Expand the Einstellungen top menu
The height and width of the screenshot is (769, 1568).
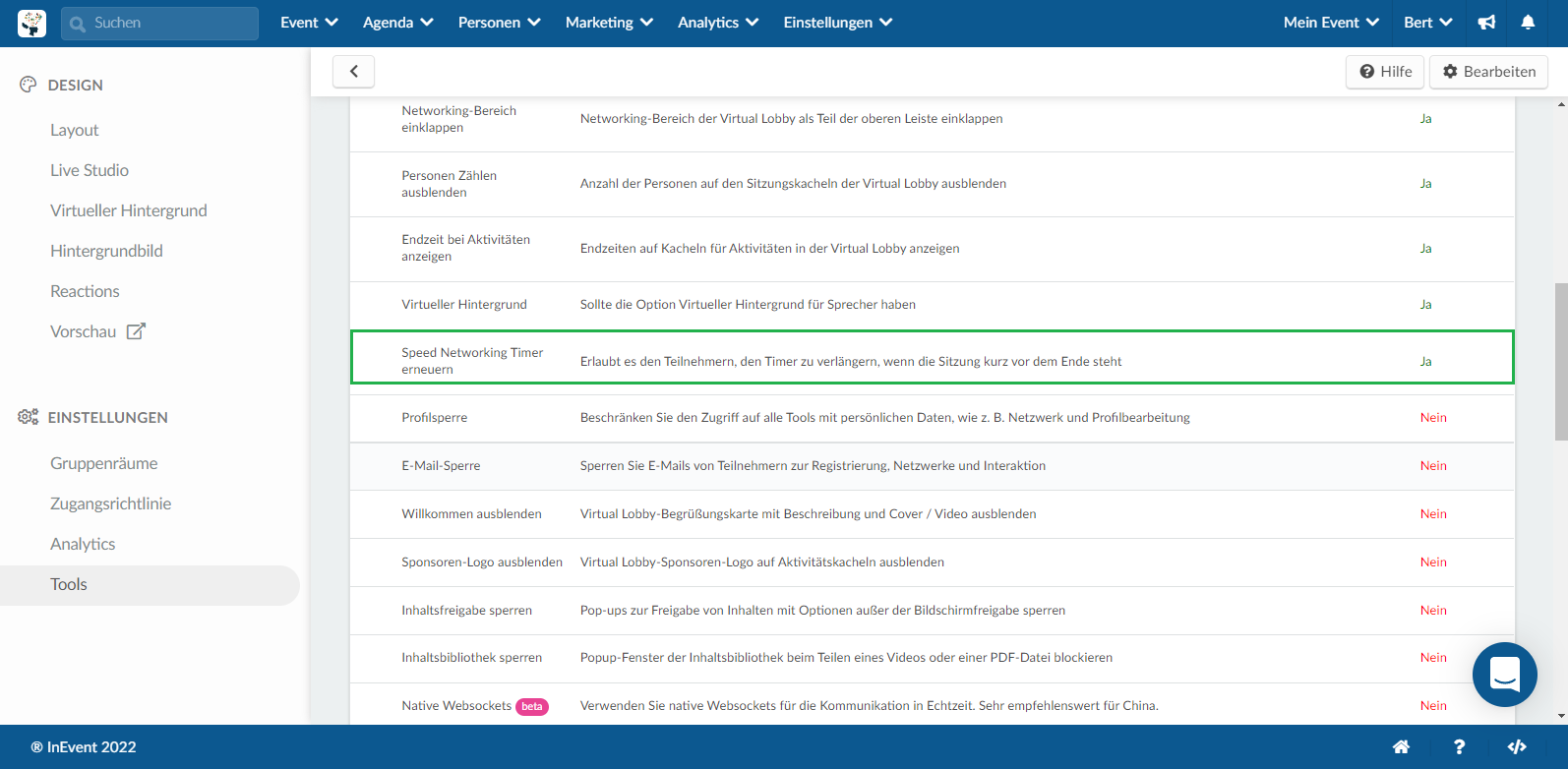pyautogui.click(x=838, y=23)
